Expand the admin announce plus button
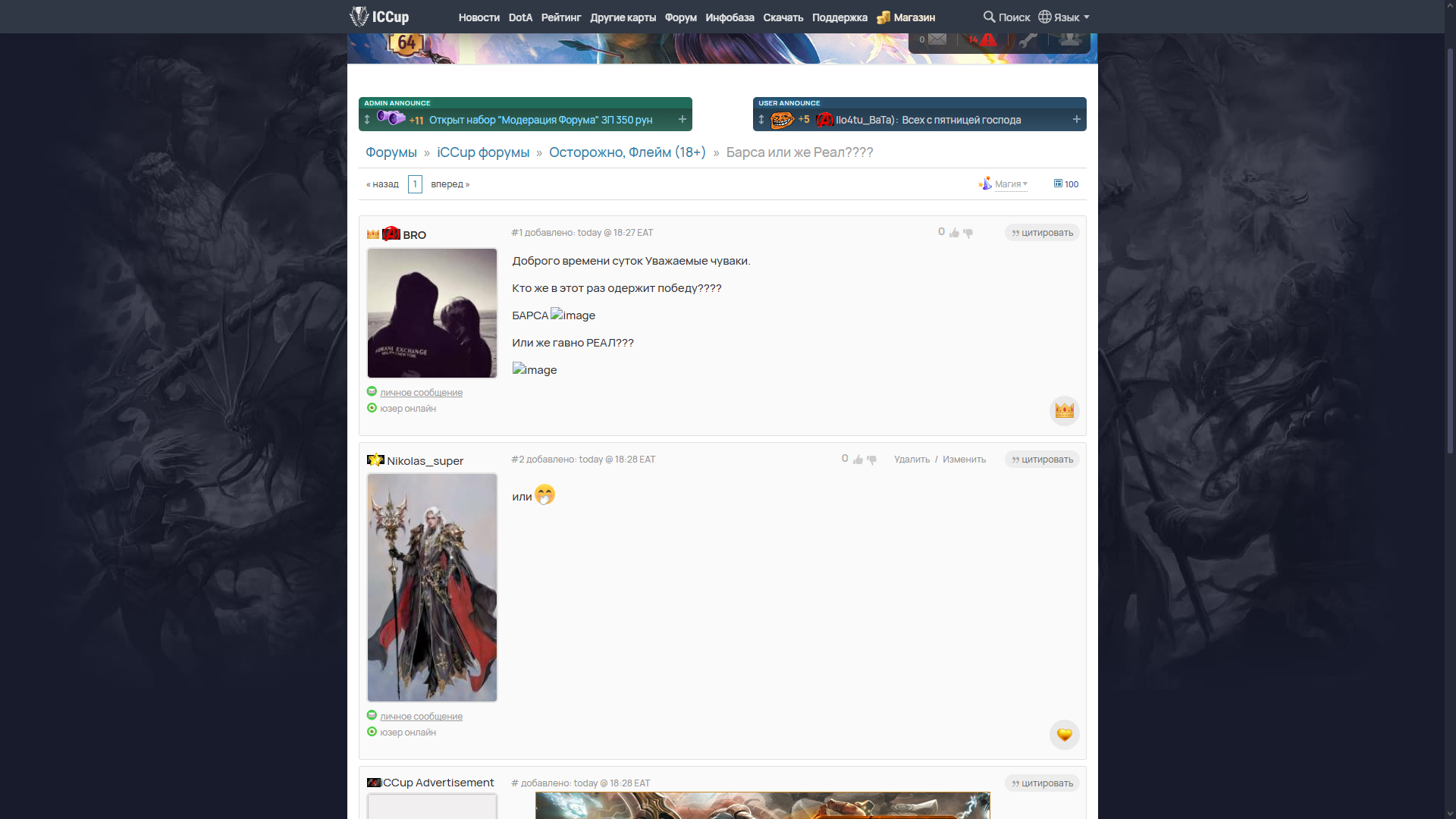Viewport: 1456px width, 819px height. [682, 119]
